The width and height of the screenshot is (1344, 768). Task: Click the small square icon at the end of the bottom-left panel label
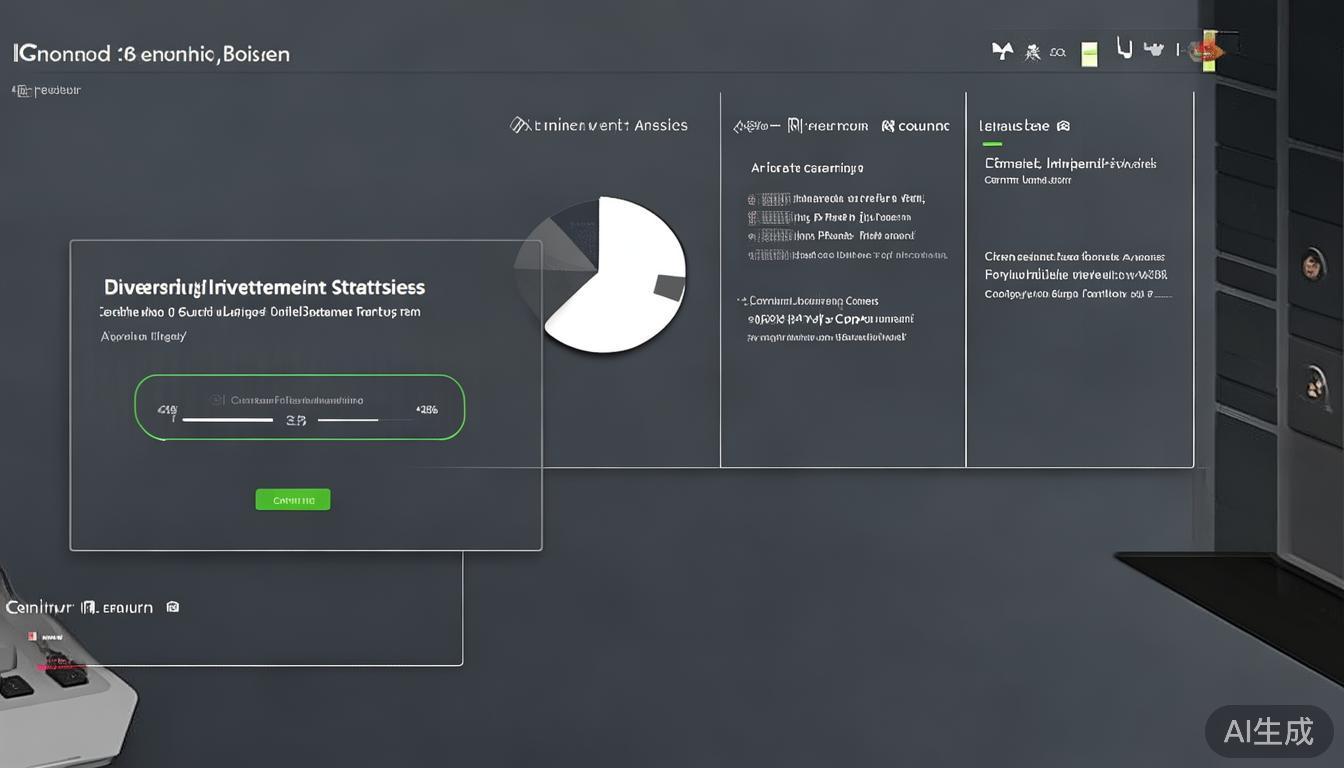172,607
